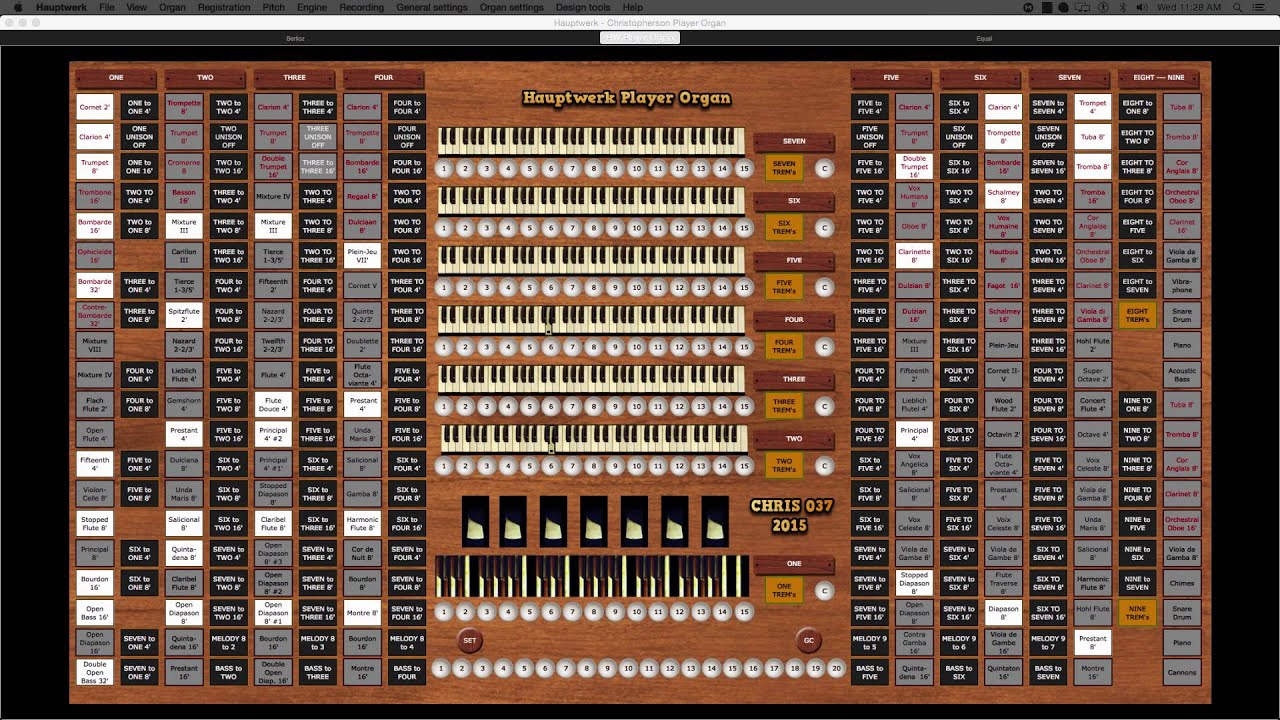
Task: Open the Recording menu
Action: click(361, 7)
